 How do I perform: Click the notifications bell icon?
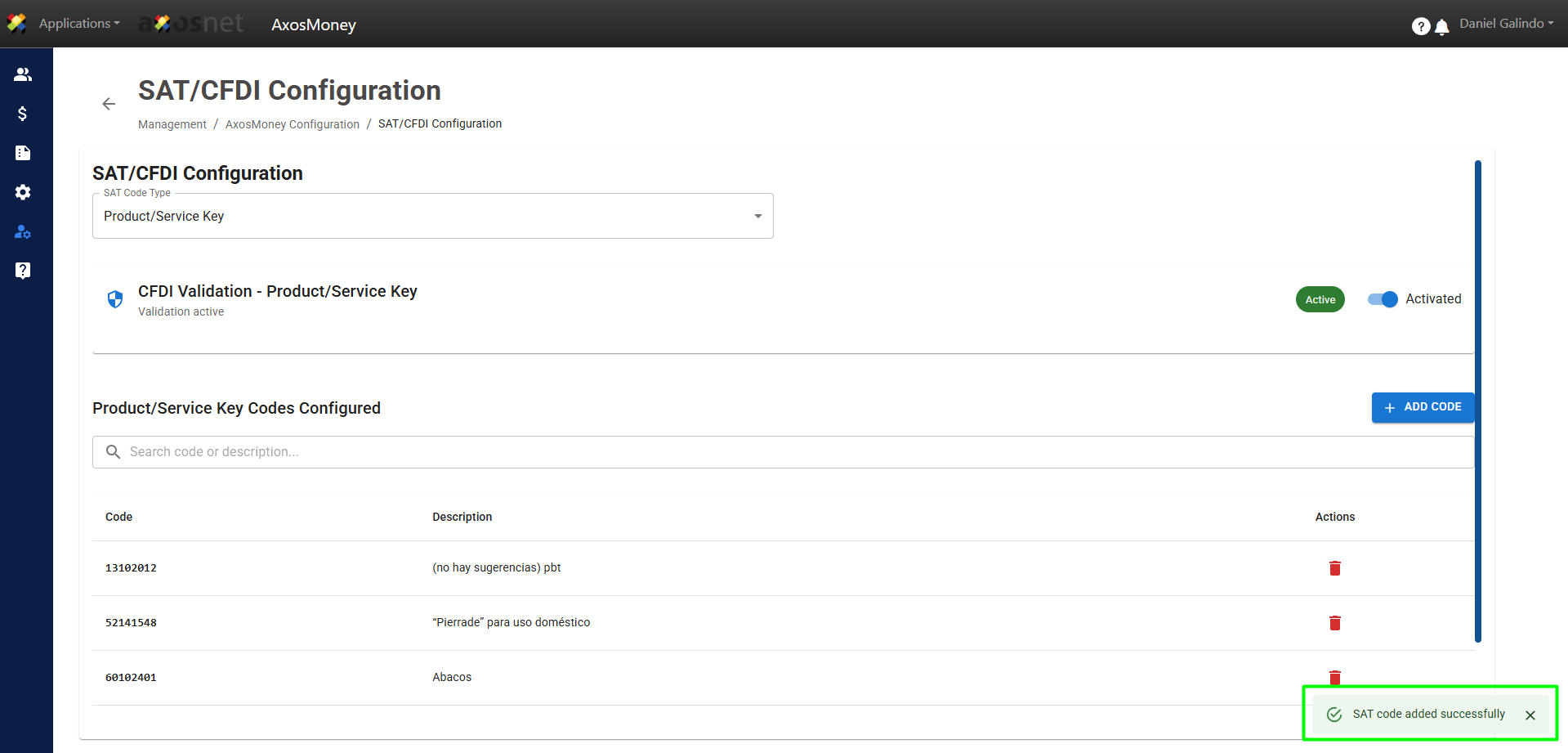1442,27
